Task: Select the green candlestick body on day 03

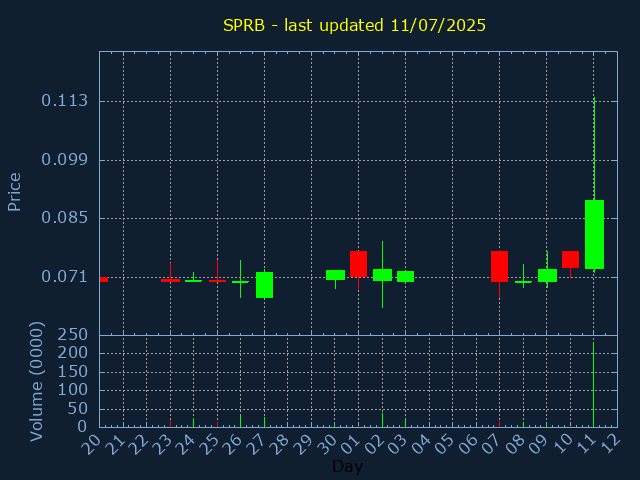Action: click(405, 276)
